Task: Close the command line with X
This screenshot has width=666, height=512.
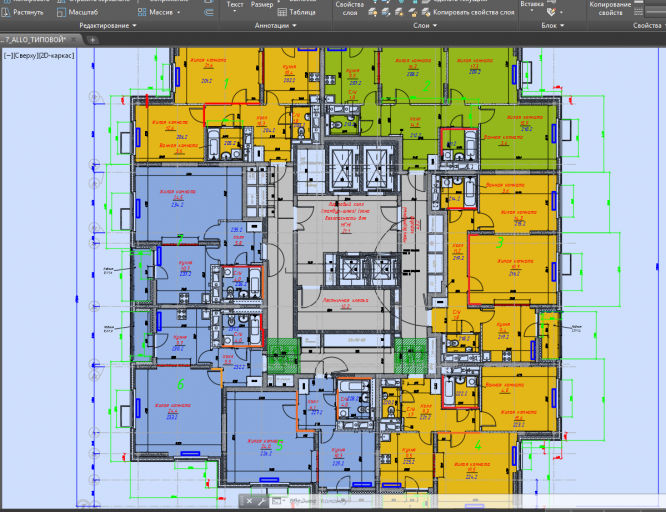Action: tap(249, 501)
